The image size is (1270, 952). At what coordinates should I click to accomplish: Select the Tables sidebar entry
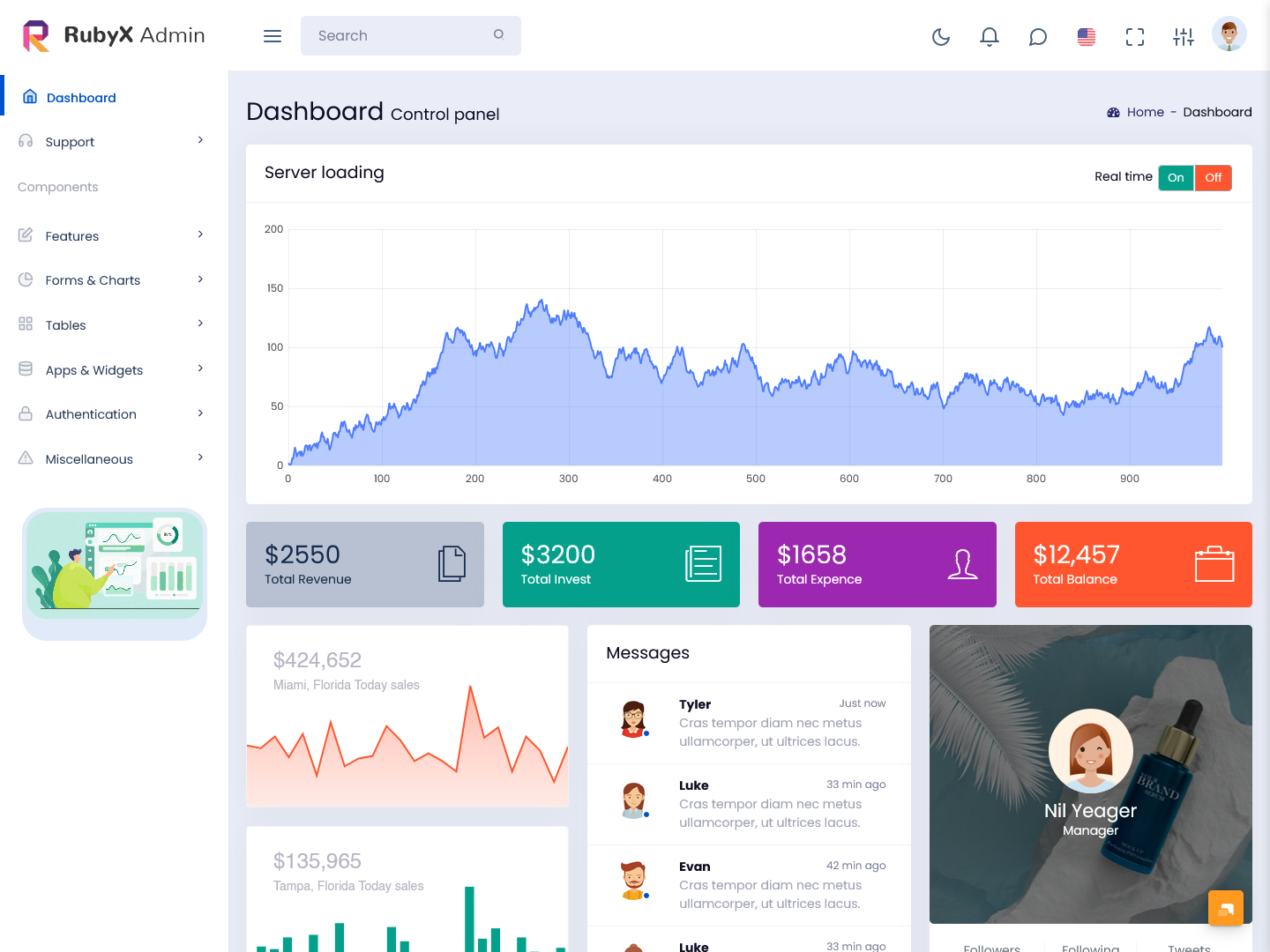63,324
